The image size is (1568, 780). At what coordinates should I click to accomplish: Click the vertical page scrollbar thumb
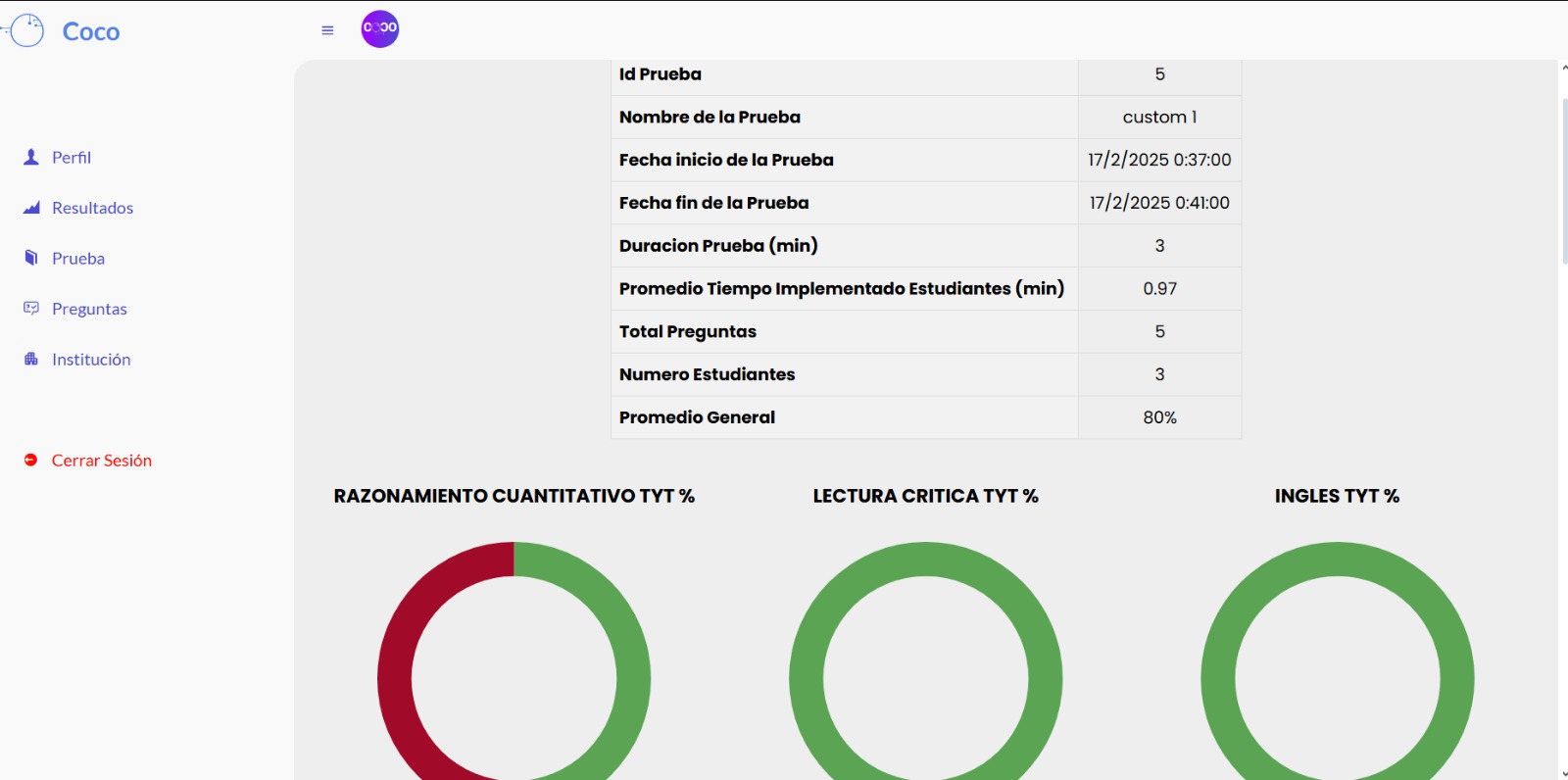click(x=1562, y=181)
